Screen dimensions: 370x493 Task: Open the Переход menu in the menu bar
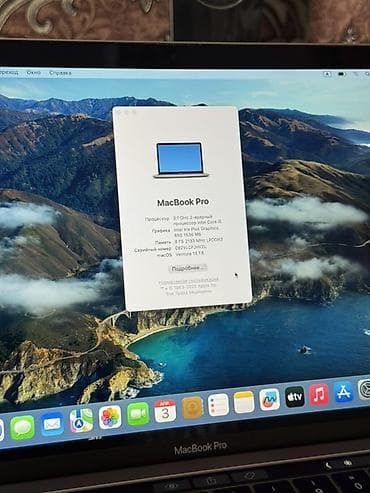point(9,72)
